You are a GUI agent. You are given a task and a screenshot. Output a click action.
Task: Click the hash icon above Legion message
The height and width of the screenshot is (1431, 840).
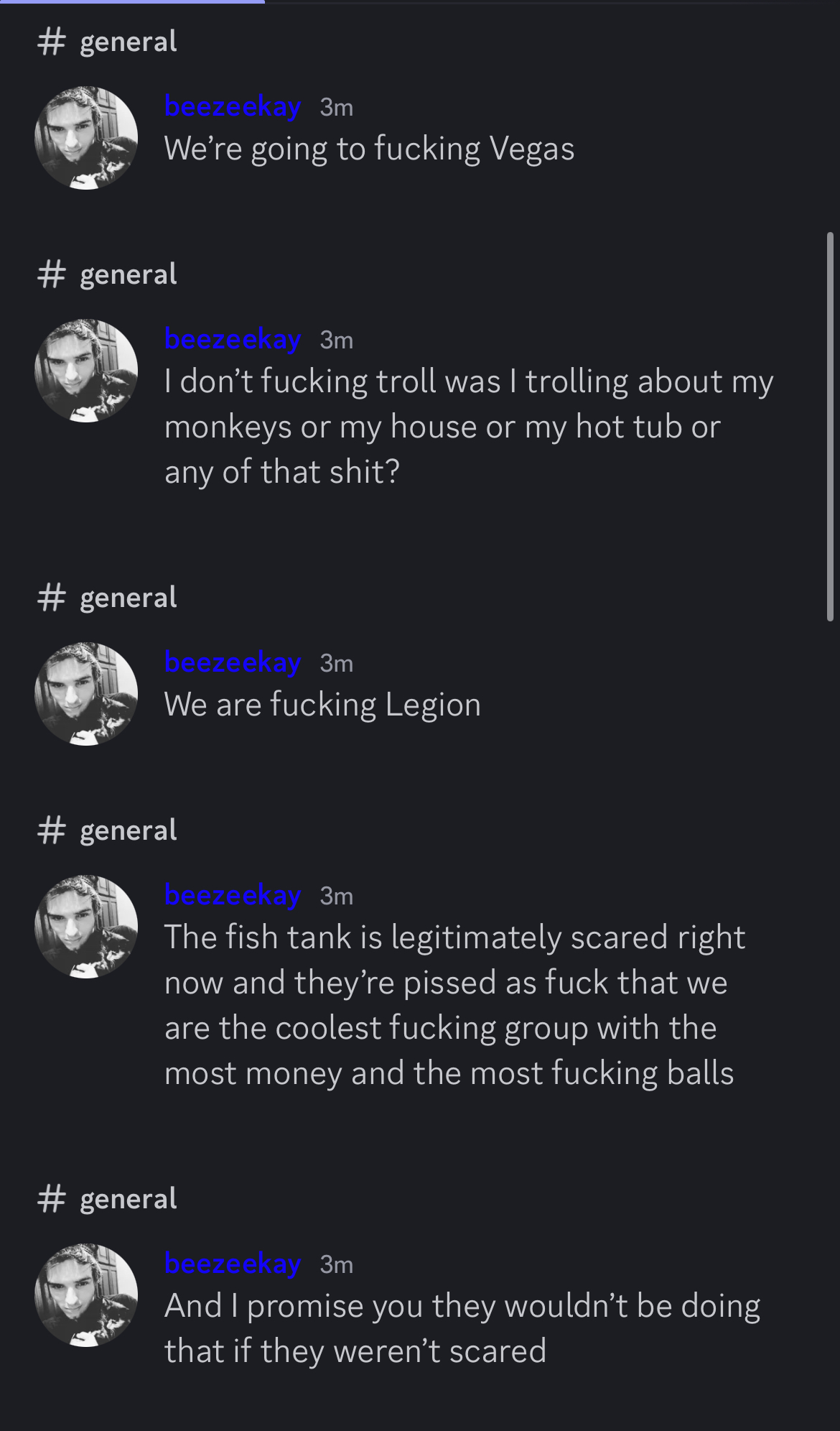pos(52,598)
